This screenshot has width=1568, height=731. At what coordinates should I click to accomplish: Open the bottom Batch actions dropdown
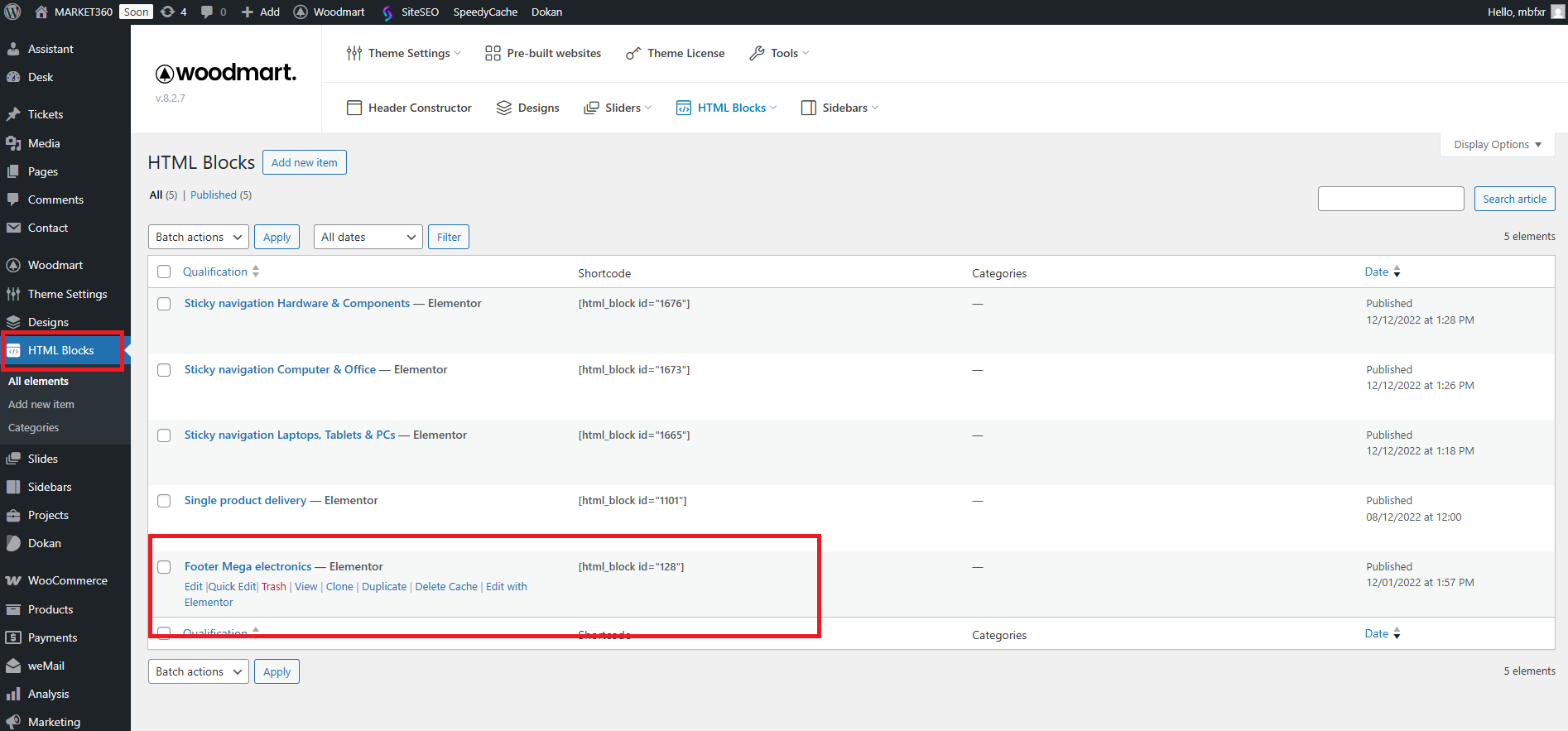point(199,671)
